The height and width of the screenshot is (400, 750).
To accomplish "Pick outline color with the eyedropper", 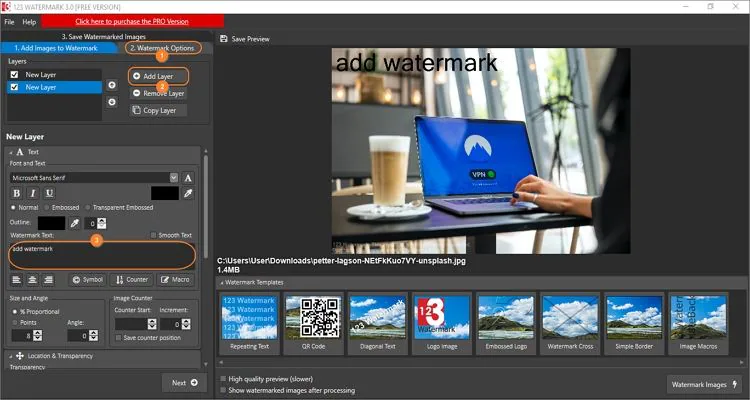I will (x=75, y=223).
